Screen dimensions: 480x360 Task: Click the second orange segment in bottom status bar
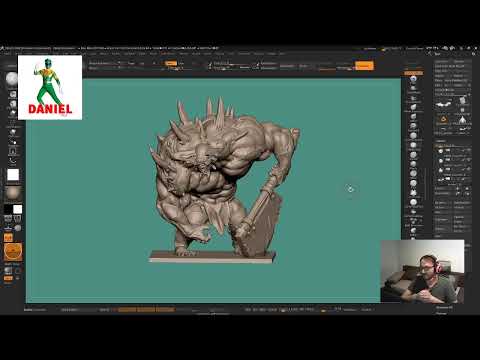pyautogui.click(x=146, y=310)
